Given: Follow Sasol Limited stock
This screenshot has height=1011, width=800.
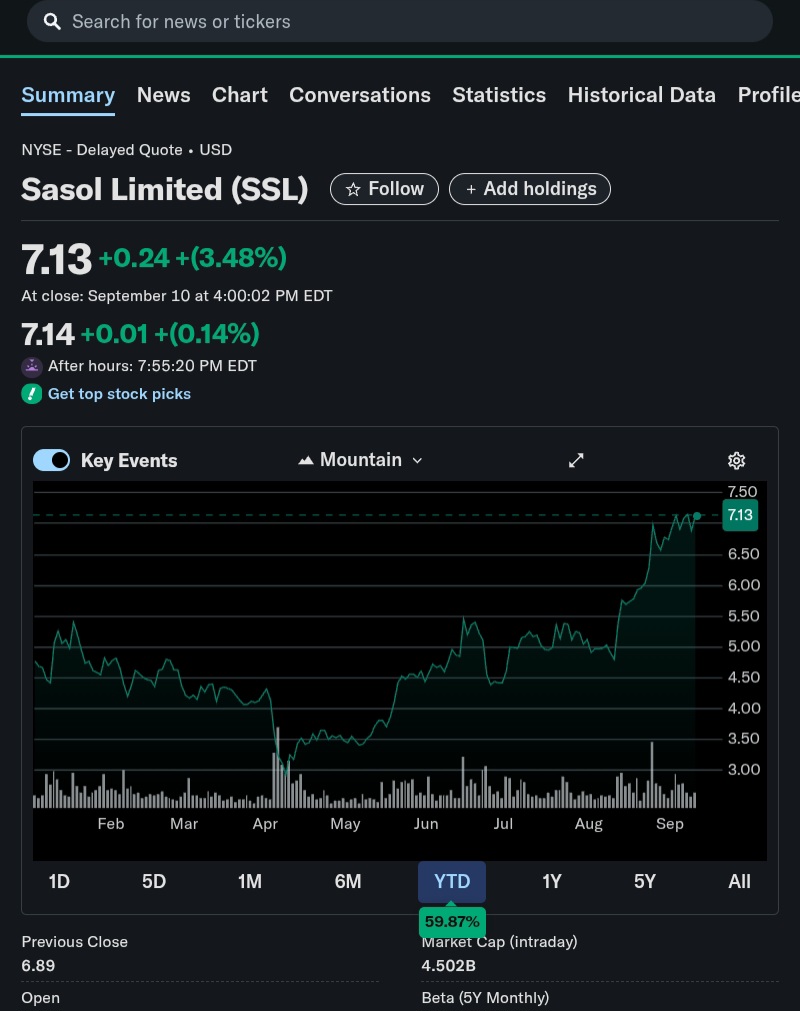Looking at the screenshot, I should click(384, 189).
